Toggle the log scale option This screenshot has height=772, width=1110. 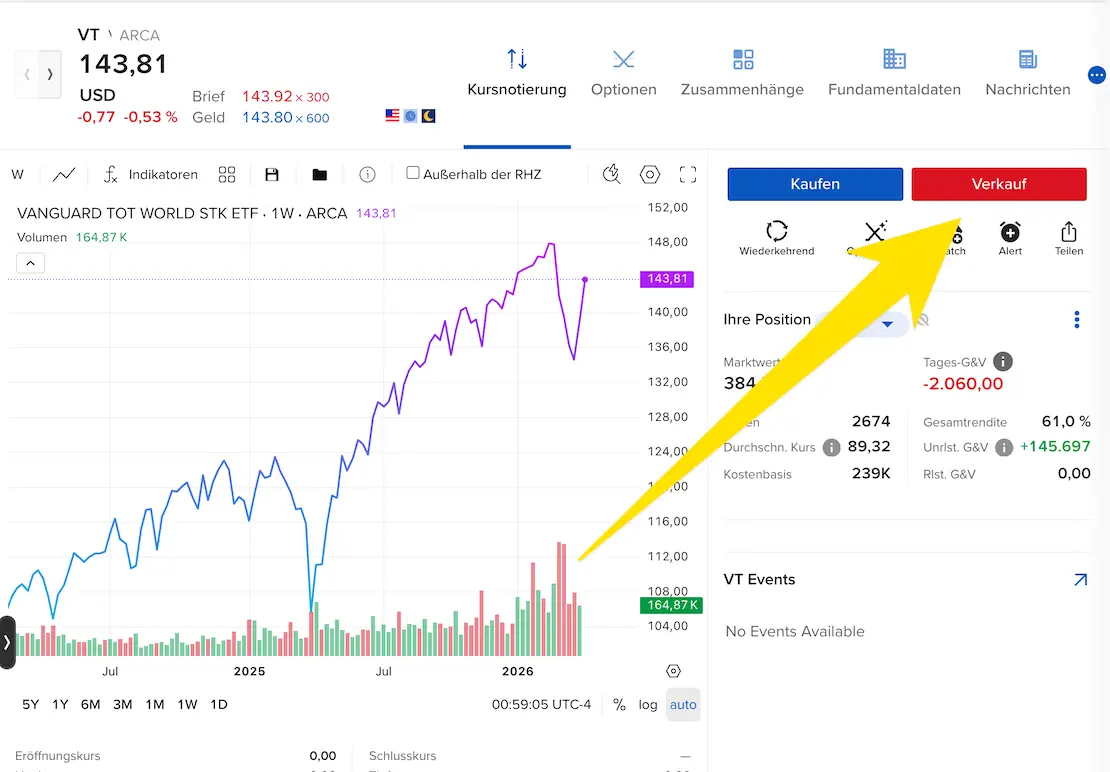coord(648,704)
